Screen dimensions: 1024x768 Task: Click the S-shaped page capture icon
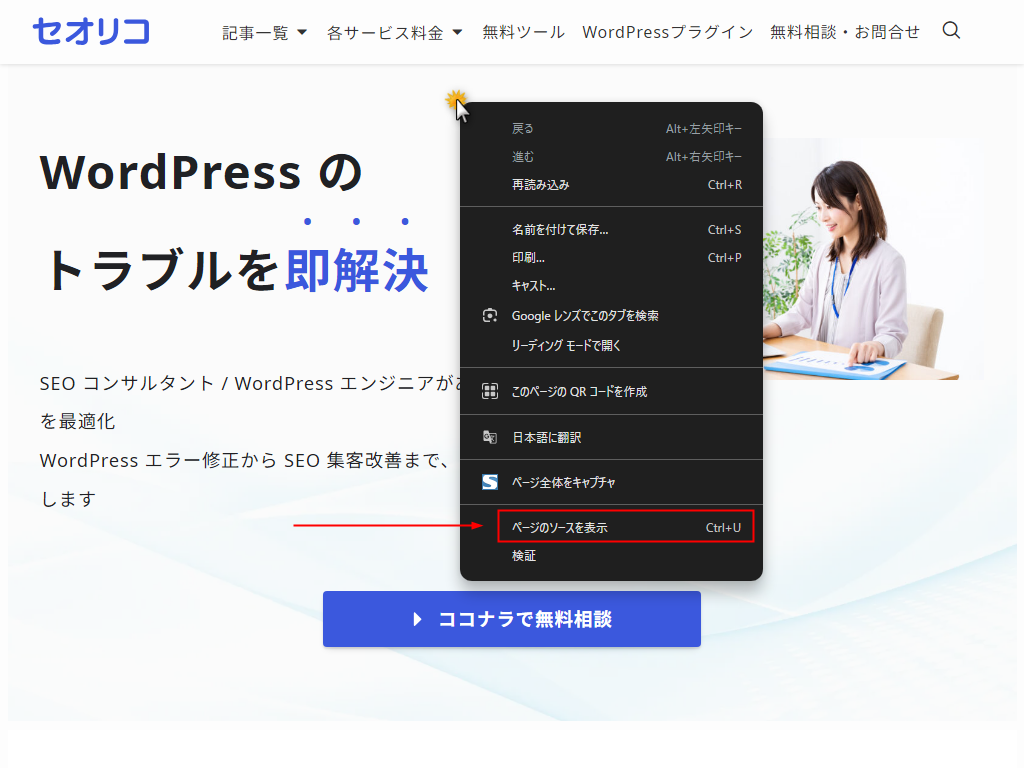(x=490, y=482)
